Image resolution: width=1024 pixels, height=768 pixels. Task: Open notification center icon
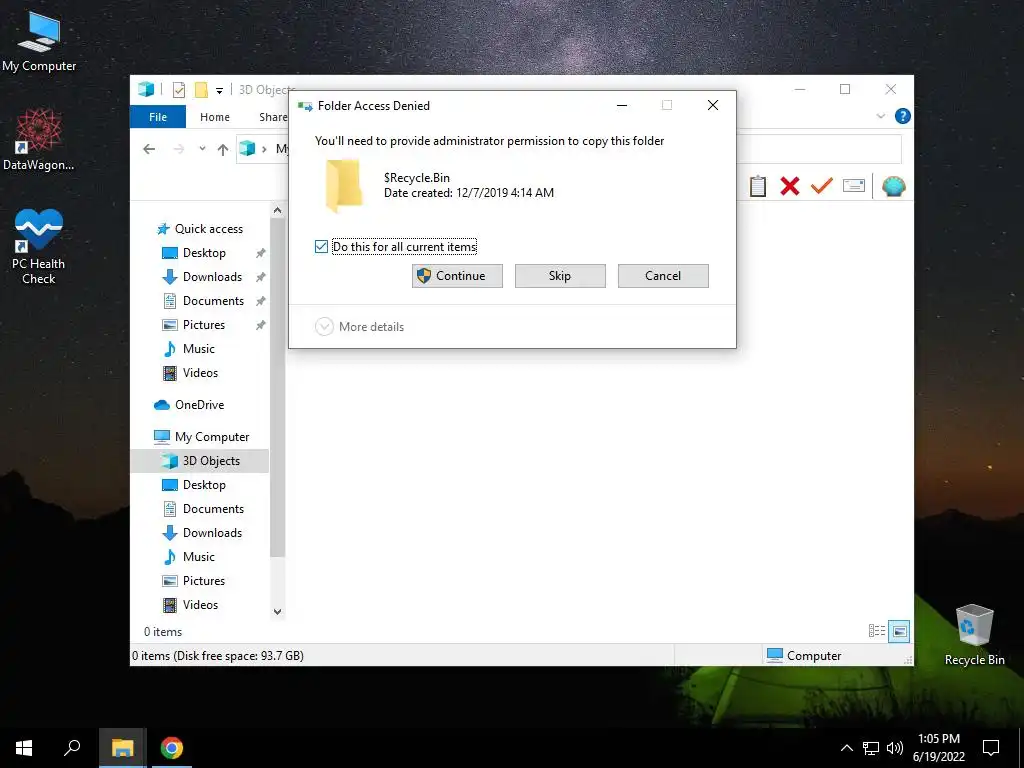[x=991, y=748]
